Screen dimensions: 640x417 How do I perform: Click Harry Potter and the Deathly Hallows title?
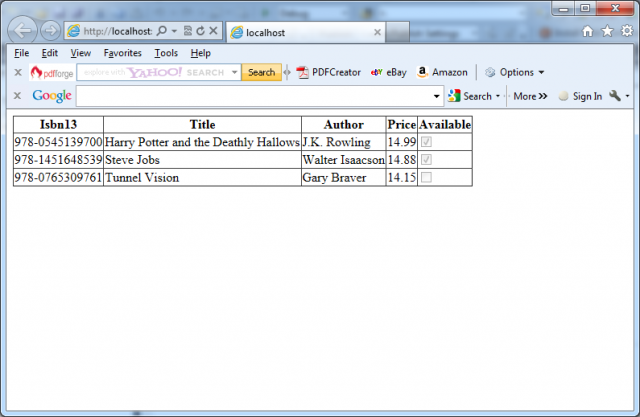point(202,142)
